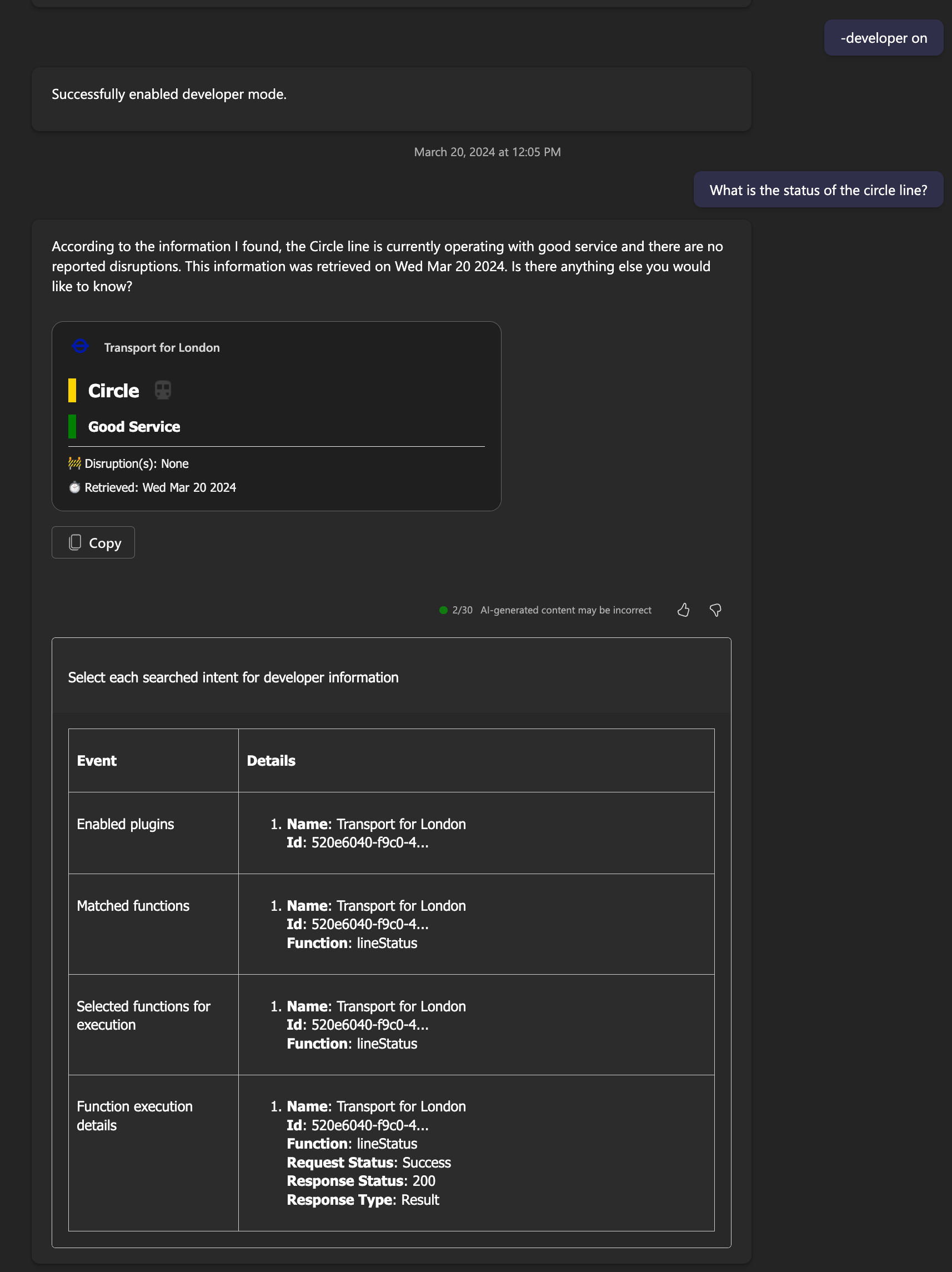Click the clipboard icon inside the Copy button
Viewport: 952px width, 1272px height.
tap(75, 542)
